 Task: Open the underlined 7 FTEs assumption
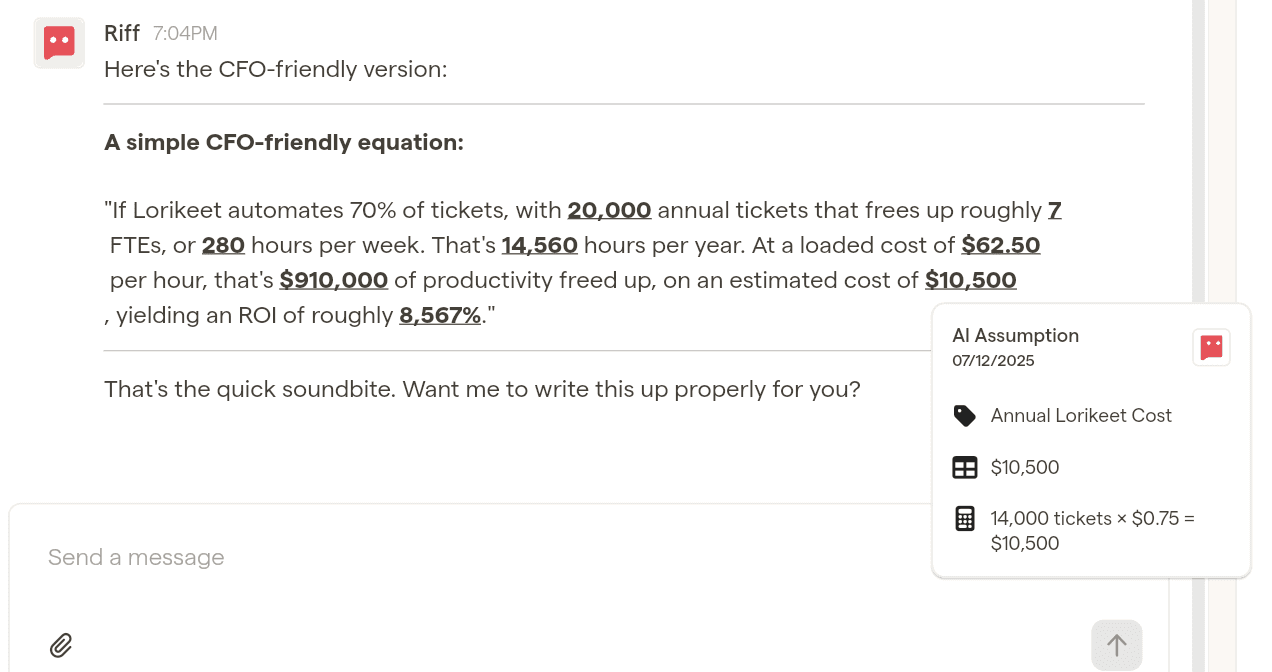[x=1054, y=211]
